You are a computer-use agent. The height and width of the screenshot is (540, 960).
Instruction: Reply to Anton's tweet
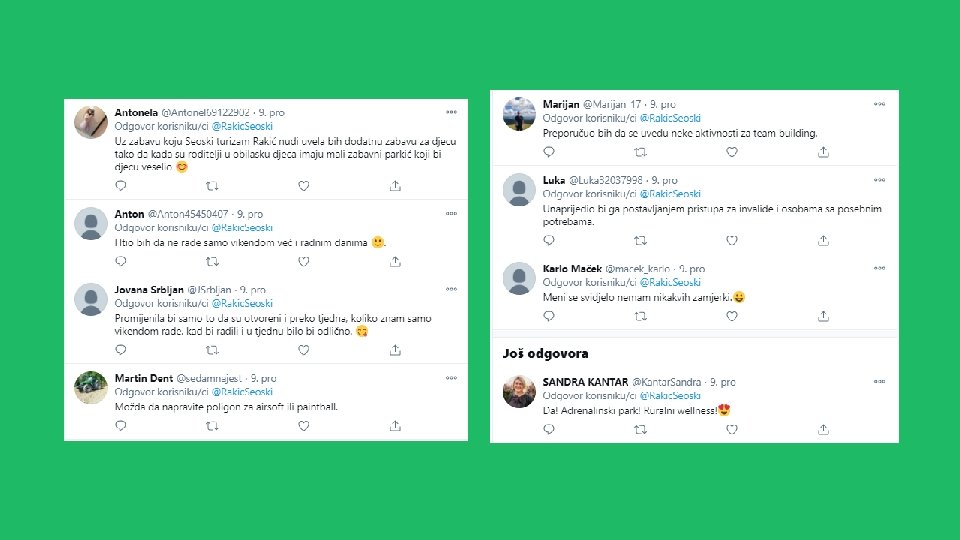point(121,261)
